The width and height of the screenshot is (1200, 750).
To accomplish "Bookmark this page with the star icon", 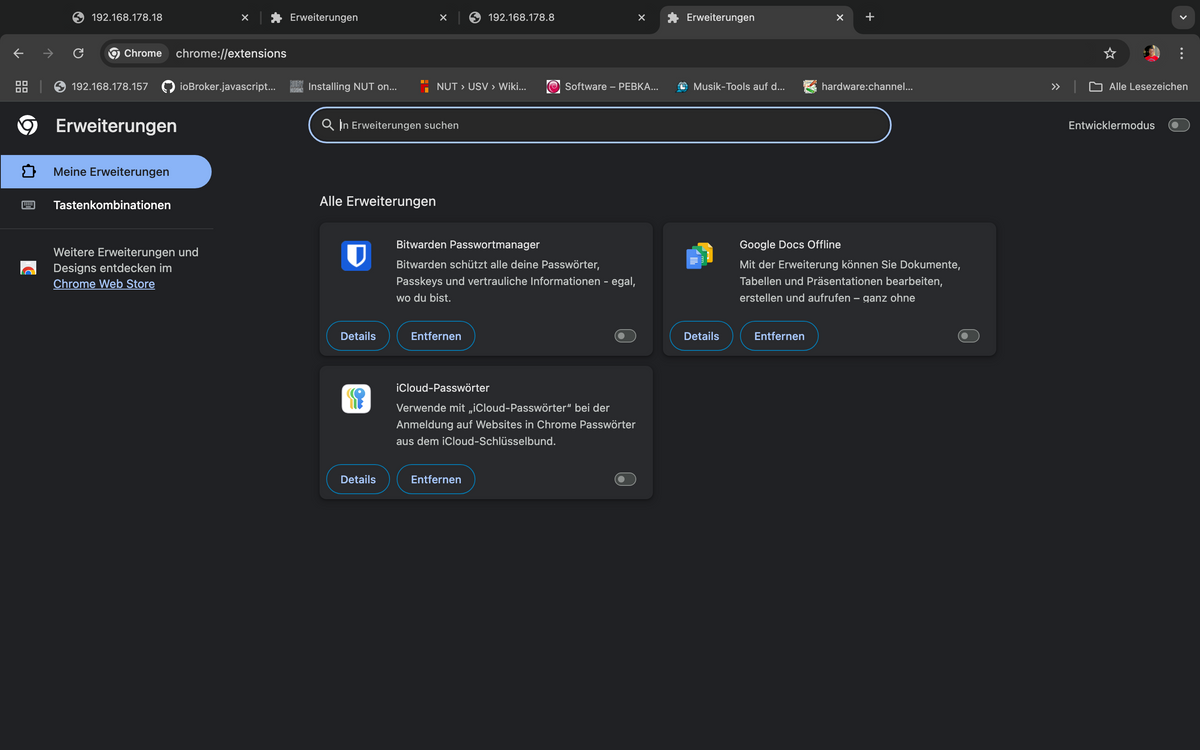I will pyautogui.click(x=1109, y=53).
